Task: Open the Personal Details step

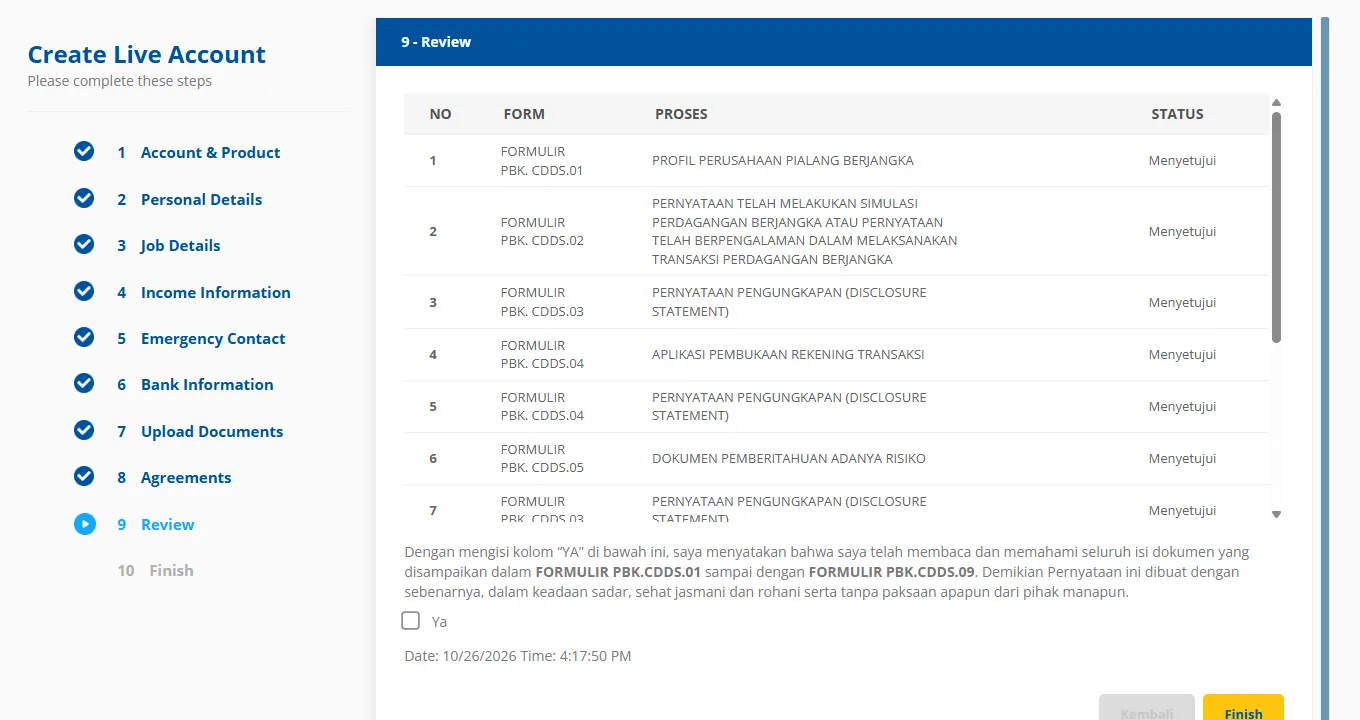Action: point(201,199)
